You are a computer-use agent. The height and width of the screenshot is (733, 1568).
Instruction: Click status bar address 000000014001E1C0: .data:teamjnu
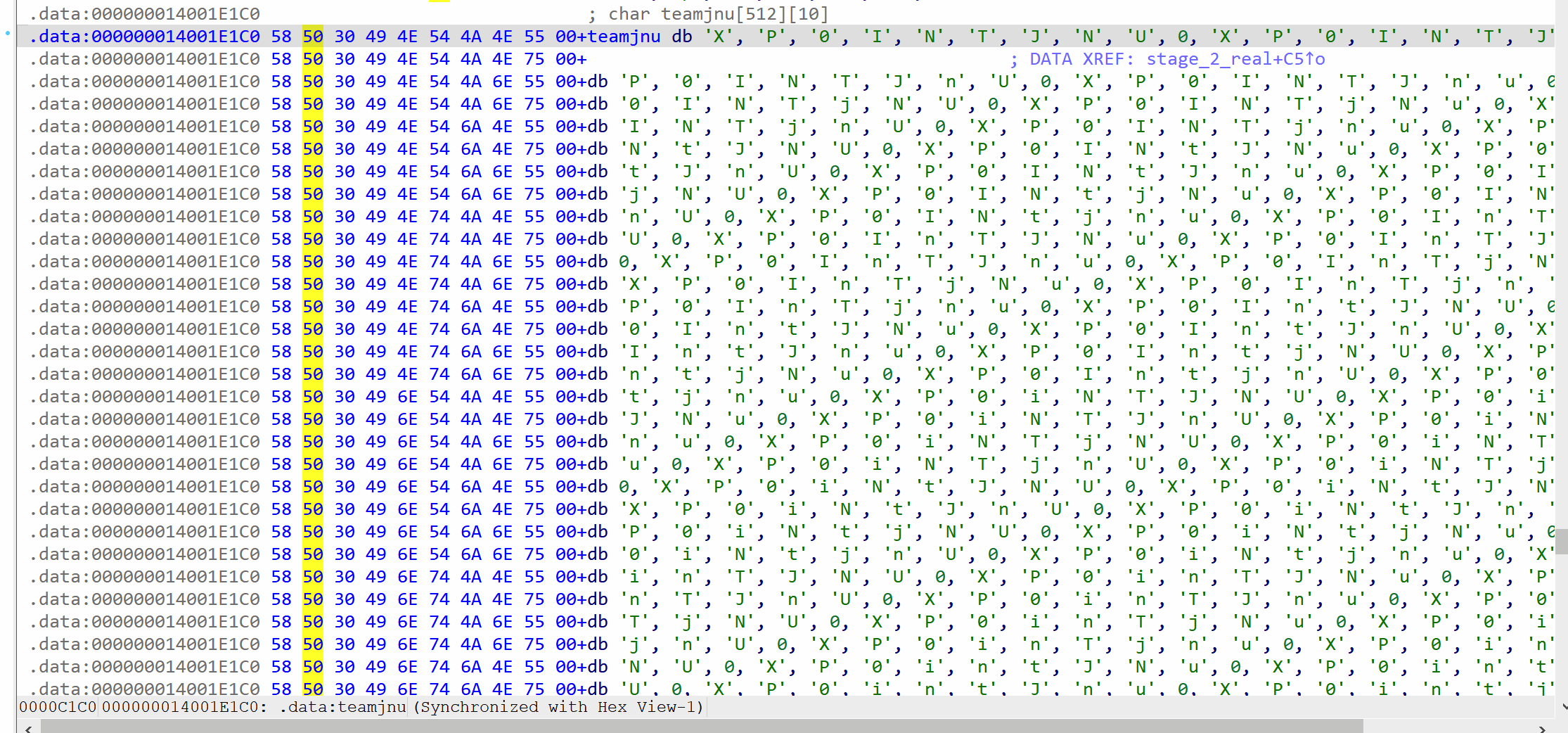tap(254, 707)
